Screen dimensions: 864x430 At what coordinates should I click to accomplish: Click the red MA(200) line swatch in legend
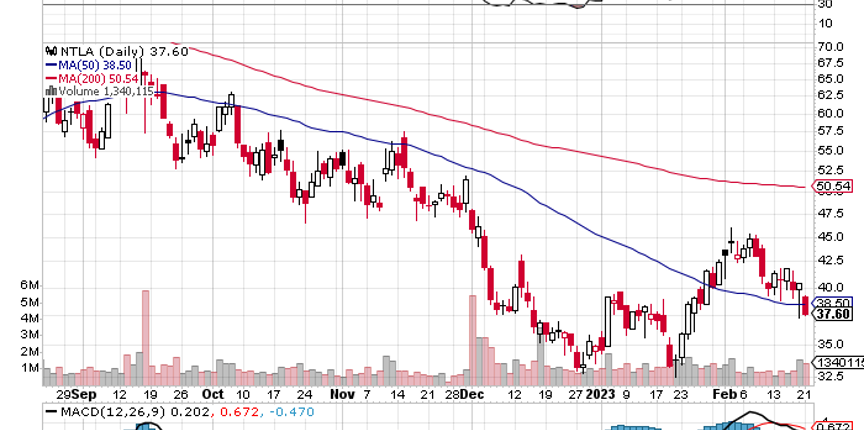tap(50, 78)
